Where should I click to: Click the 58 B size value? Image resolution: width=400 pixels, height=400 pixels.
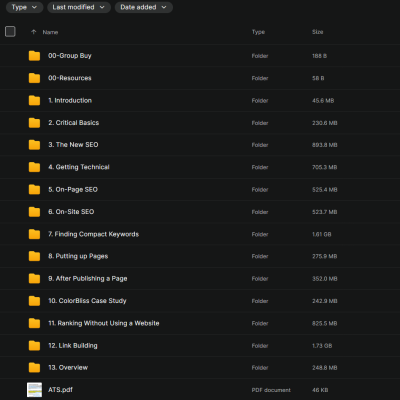tap(318, 78)
